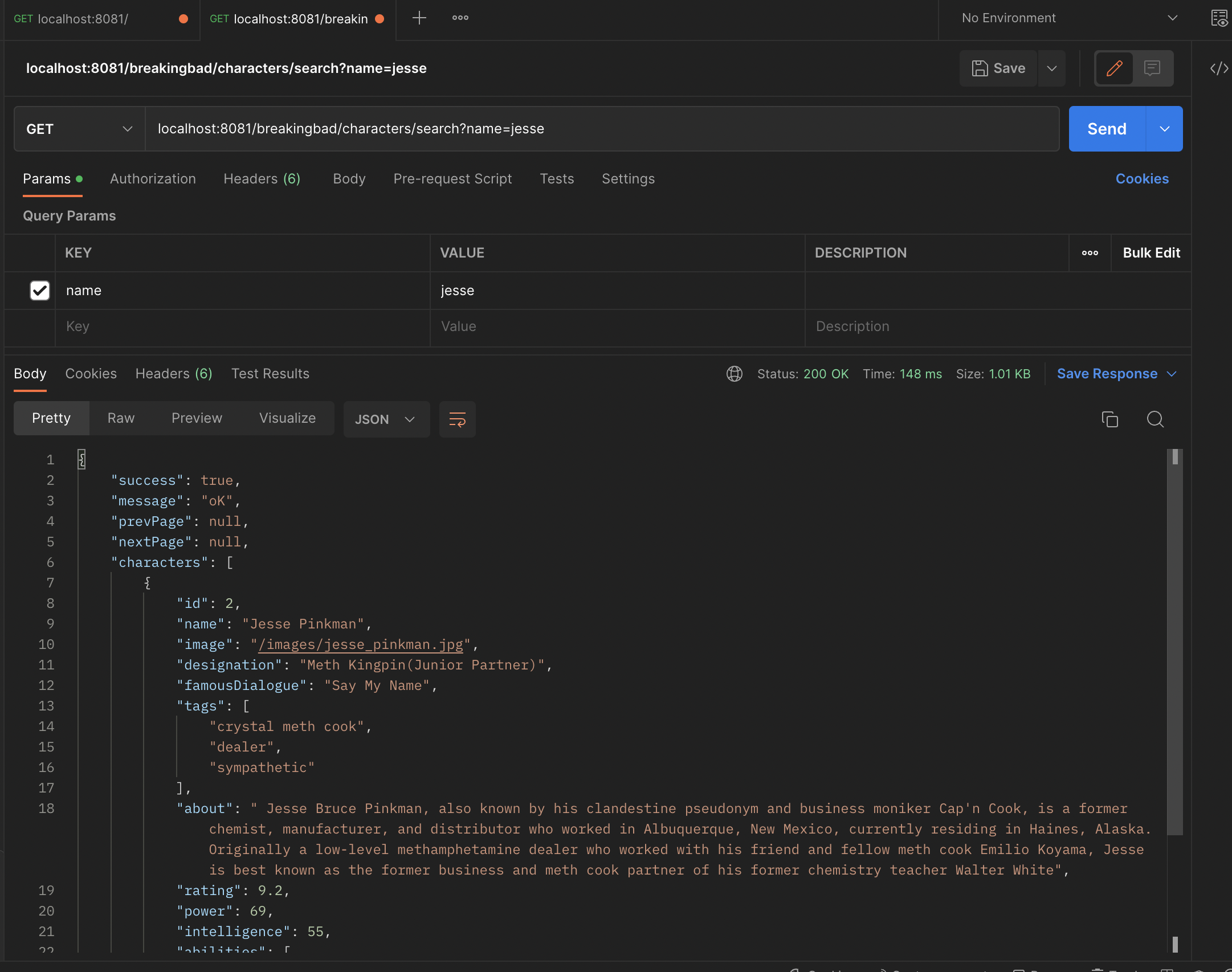Uncheck the name query parameter
This screenshot has width=1232, height=972.
pos(39,291)
